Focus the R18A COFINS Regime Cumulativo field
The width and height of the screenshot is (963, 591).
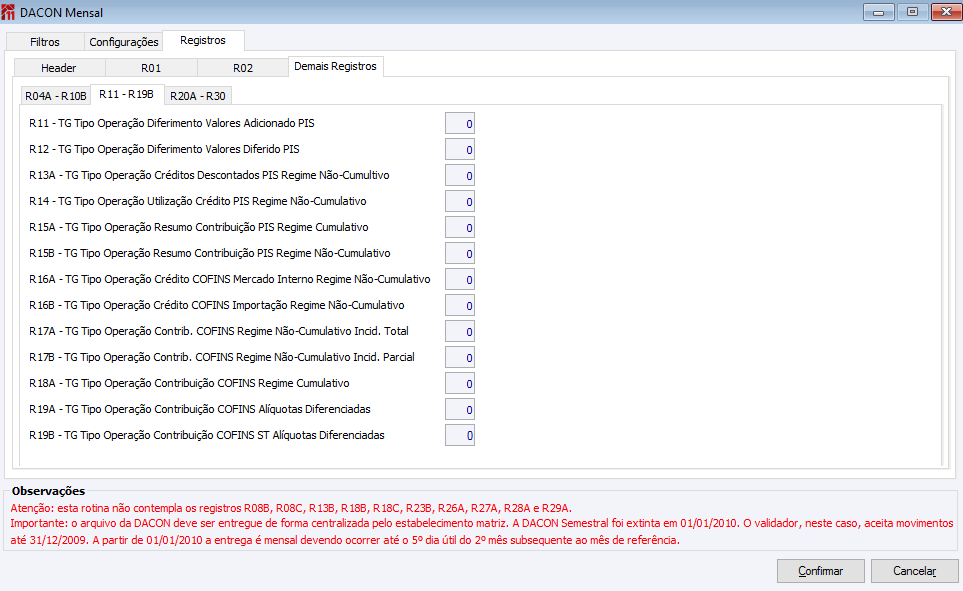(460, 383)
